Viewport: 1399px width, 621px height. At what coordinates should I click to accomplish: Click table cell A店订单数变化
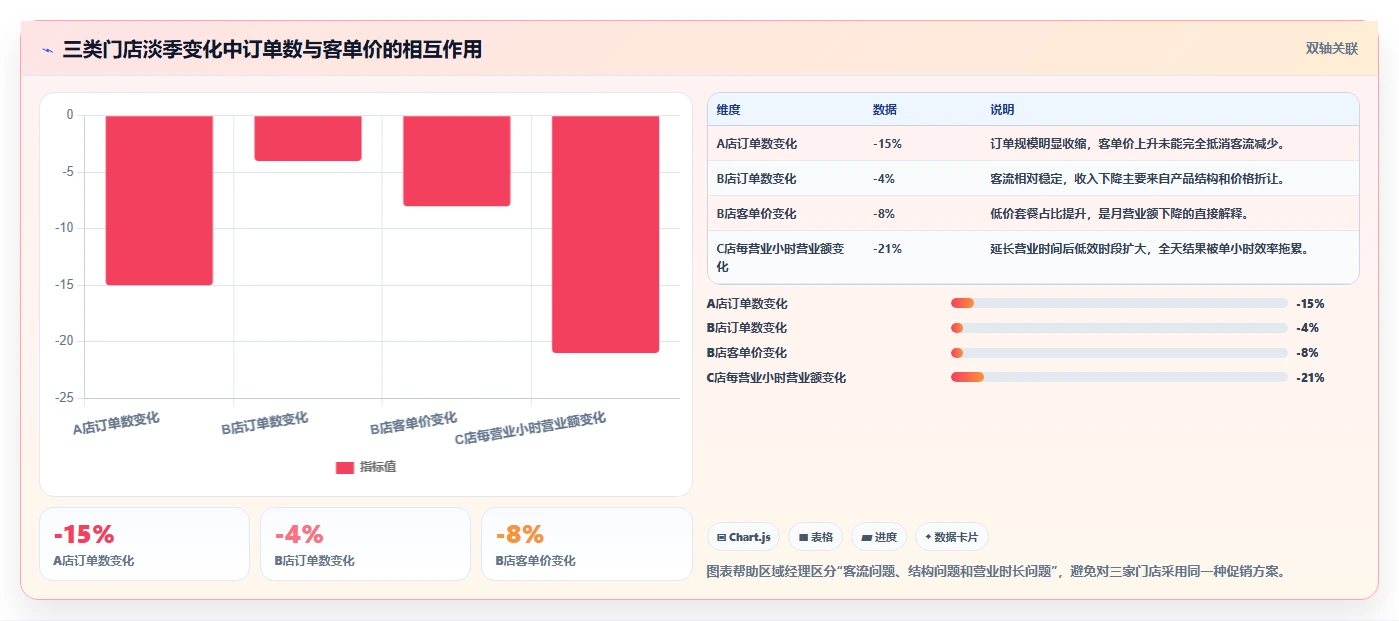tap(757, 143)
